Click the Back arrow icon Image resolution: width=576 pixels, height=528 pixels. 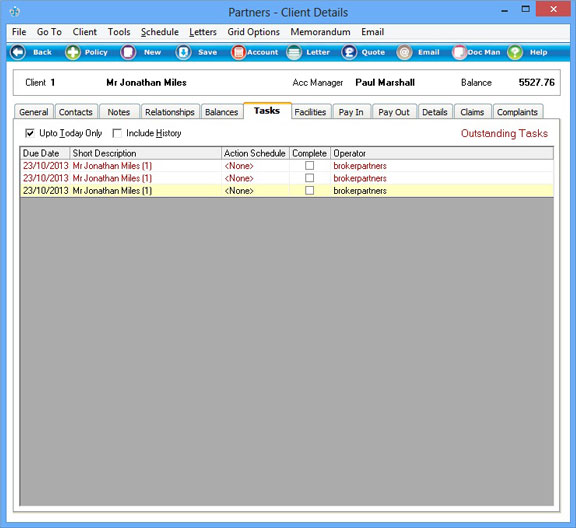pyautogui.click(x=18, y=52)
